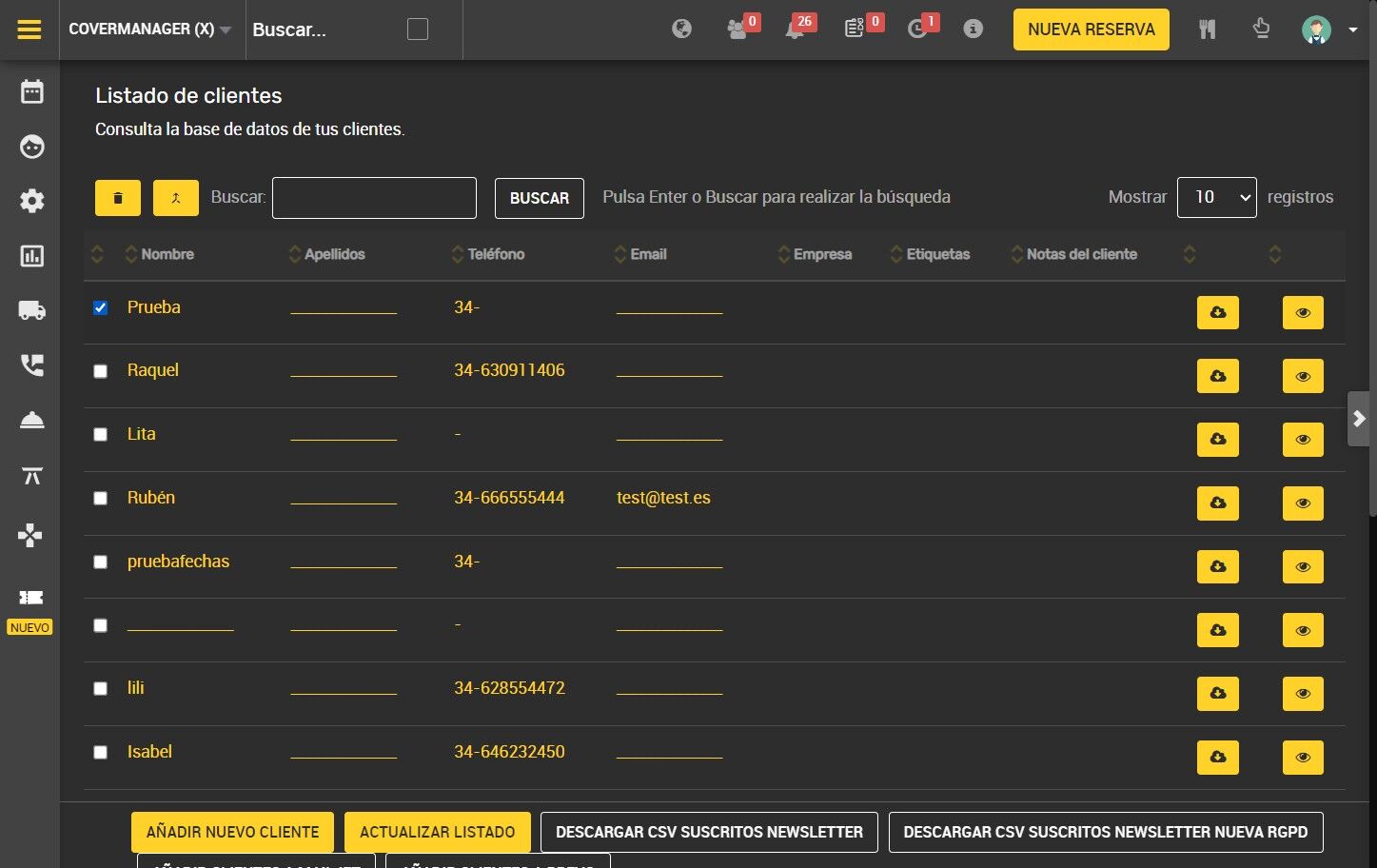Tick the checkbox next to top Buscar field

(x=418, y=30)
